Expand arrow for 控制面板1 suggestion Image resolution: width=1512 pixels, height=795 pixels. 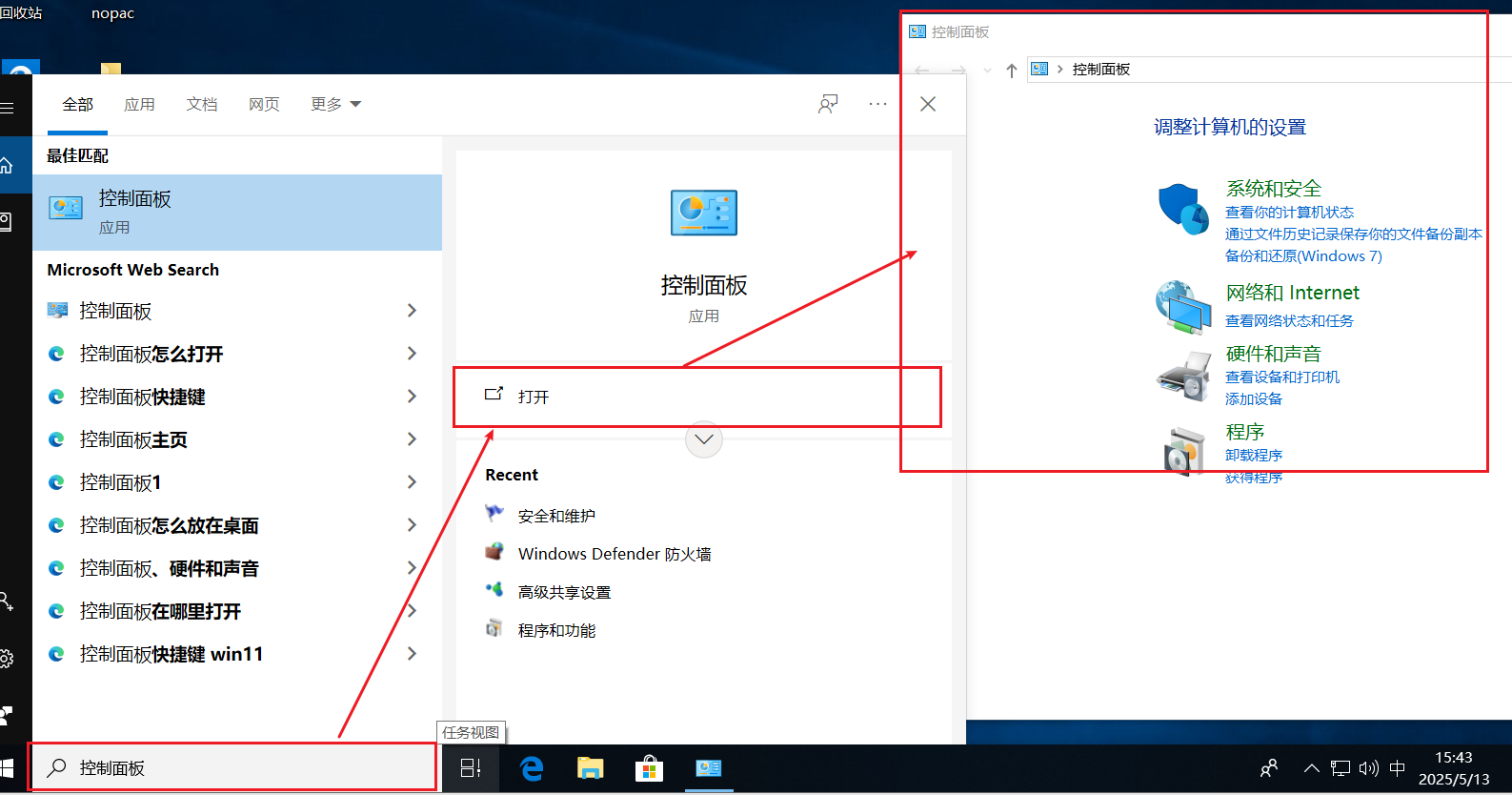412,482
